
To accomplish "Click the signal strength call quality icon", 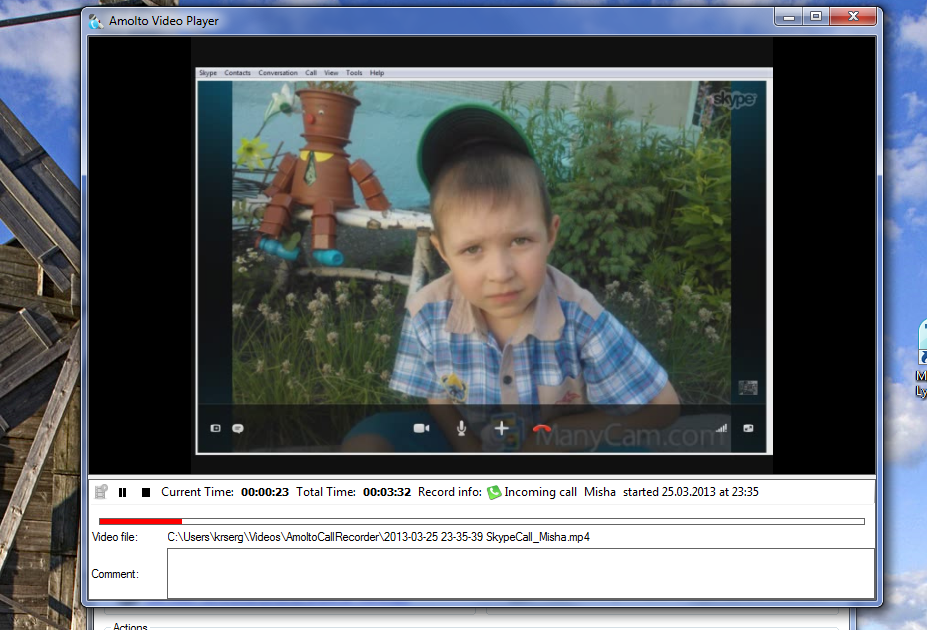I will tap(721, 428).
